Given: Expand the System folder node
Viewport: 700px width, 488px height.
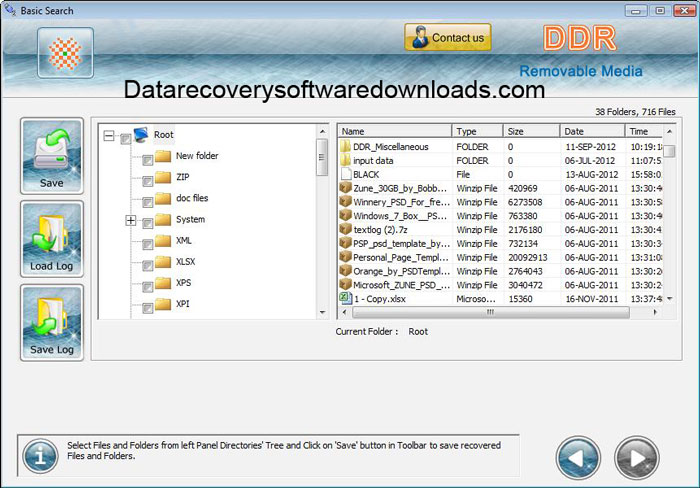Looking at the screenshot, I should (x=130, y=220).
